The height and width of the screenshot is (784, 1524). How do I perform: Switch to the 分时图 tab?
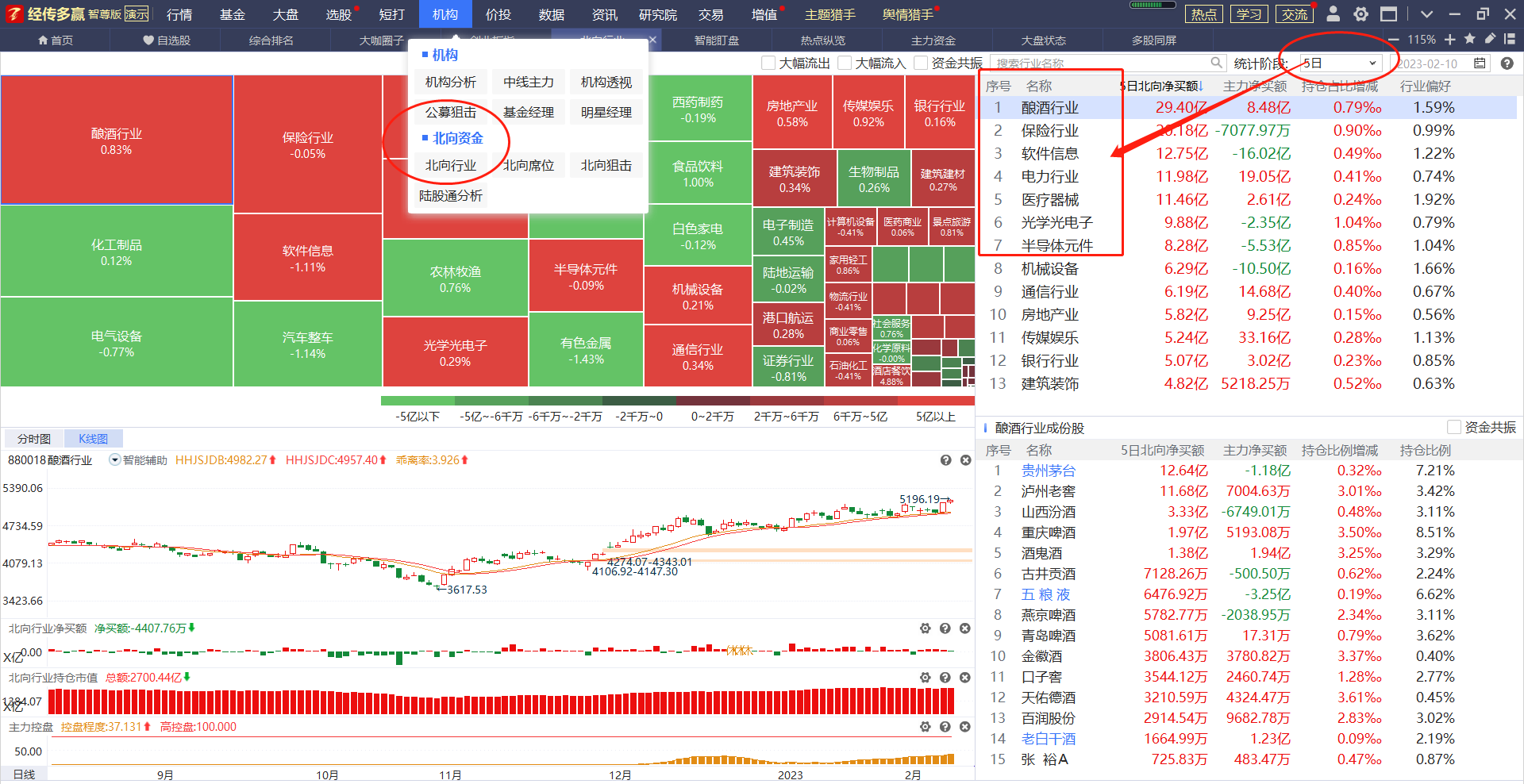coord(34,438)
